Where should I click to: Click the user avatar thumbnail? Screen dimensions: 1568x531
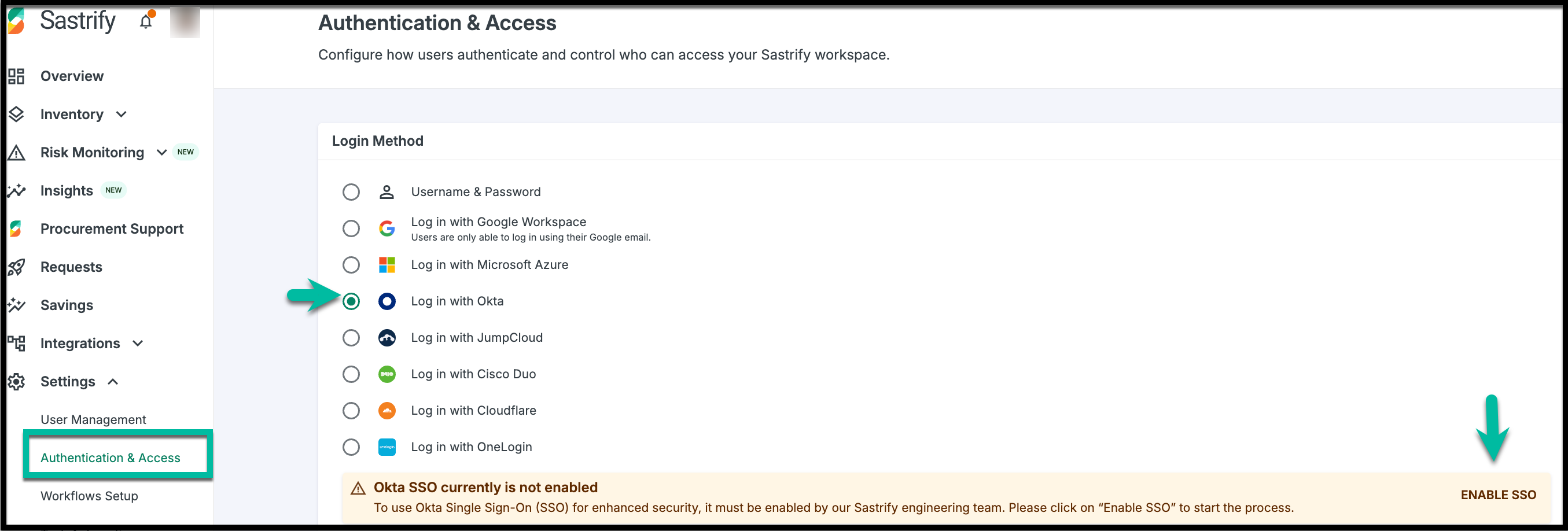[x=185, y=23]
